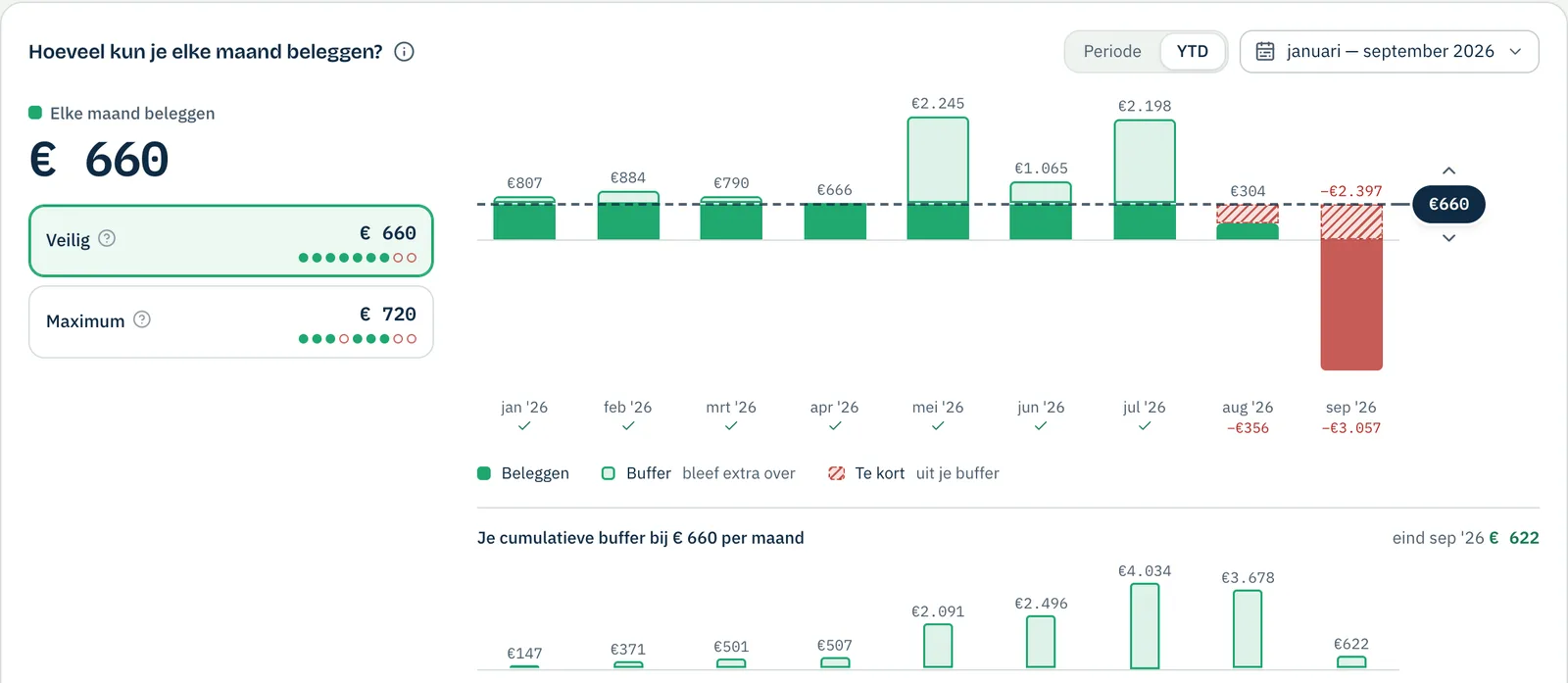Click the Elke maand beleggen green swatch
The width and height of the screenshot is (1568, 683).
point(35,113)
